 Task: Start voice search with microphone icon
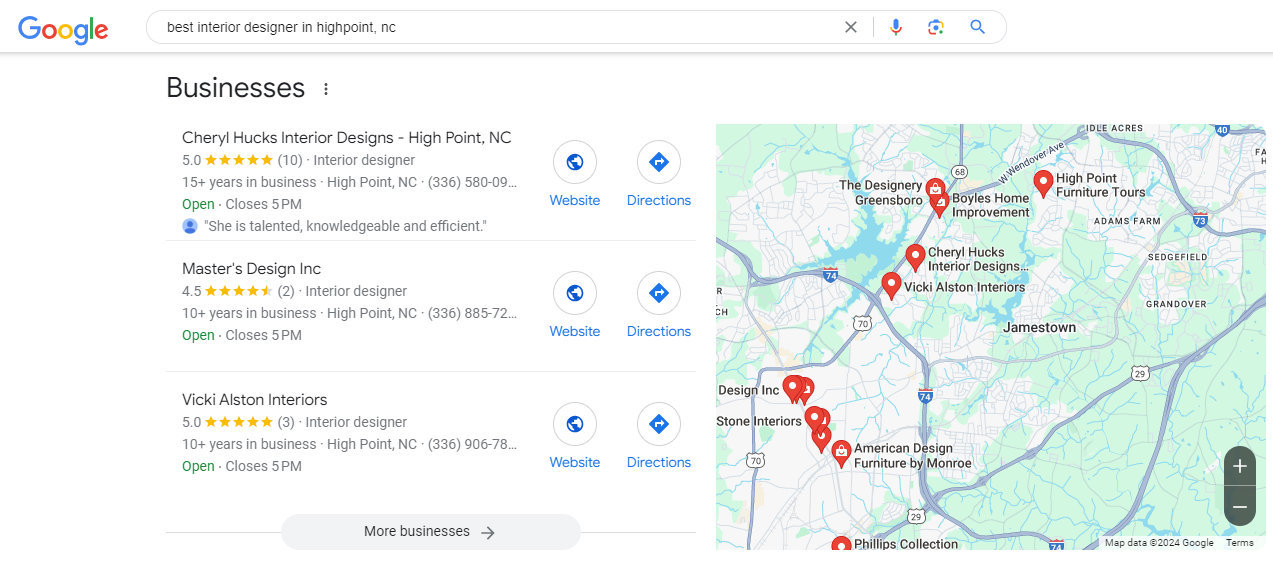[896, 27]
